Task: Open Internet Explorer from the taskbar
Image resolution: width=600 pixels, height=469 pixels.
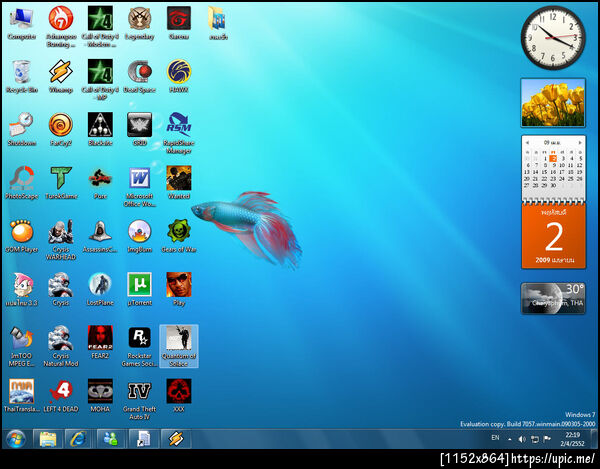Action: point(78,439)
